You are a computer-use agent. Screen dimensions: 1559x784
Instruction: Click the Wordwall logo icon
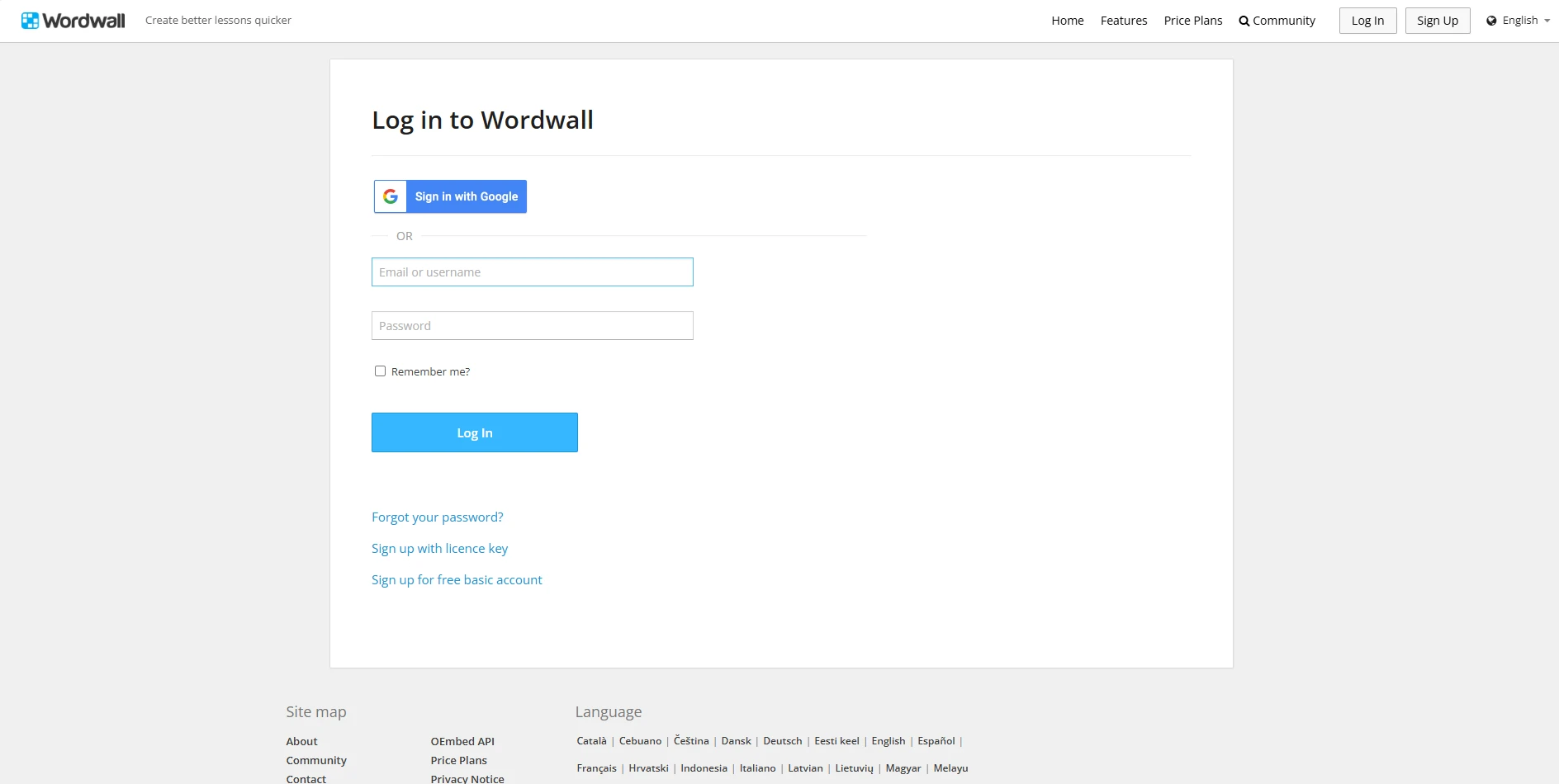[x=31, y=21]
